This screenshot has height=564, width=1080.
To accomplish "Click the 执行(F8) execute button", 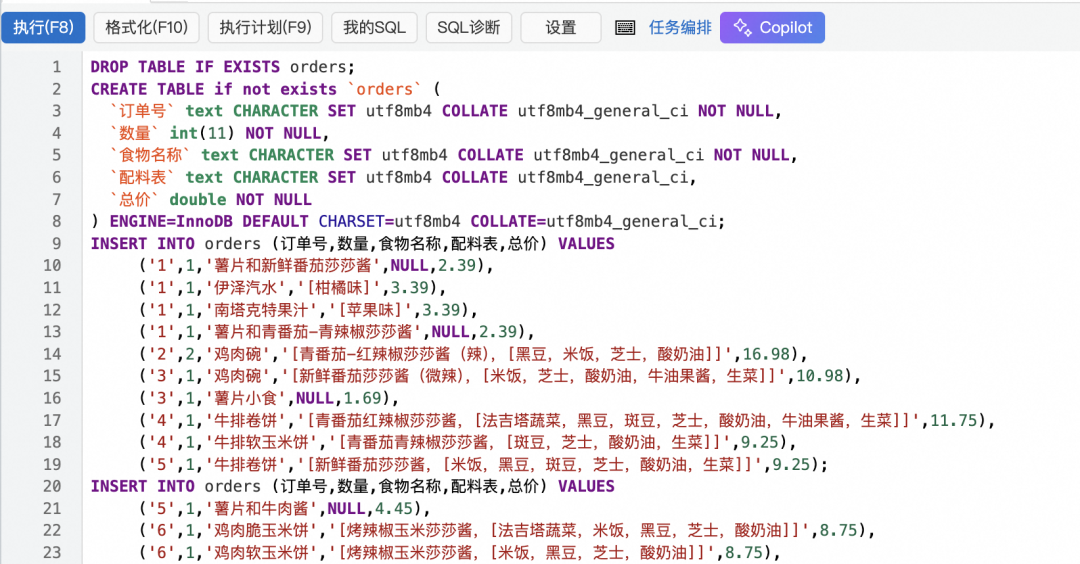I will tap(43, 28).
